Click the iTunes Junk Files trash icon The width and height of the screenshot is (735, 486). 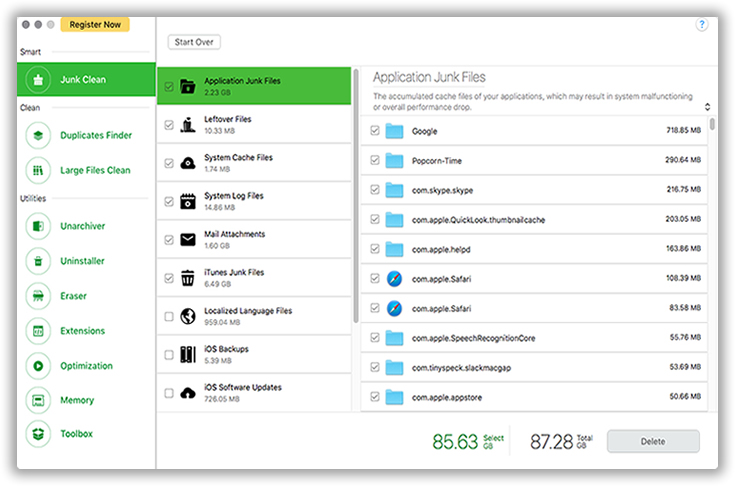click(x=188, y=278)
